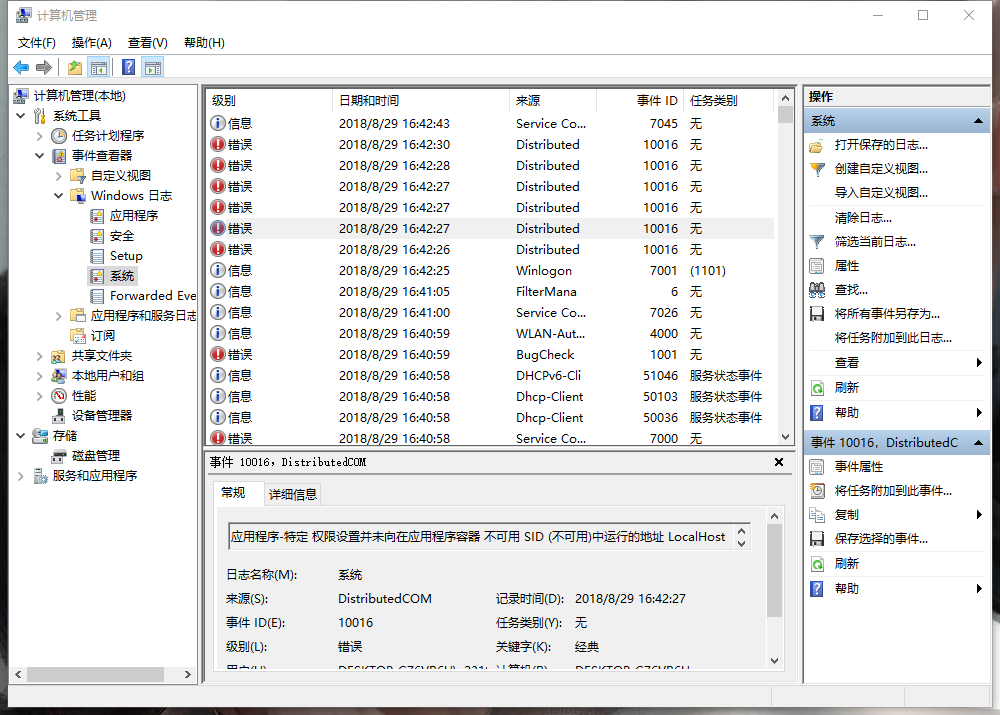The image size is (1000, 715).
Task: Open the Setup log in tree
Action: tap(126, 256)
